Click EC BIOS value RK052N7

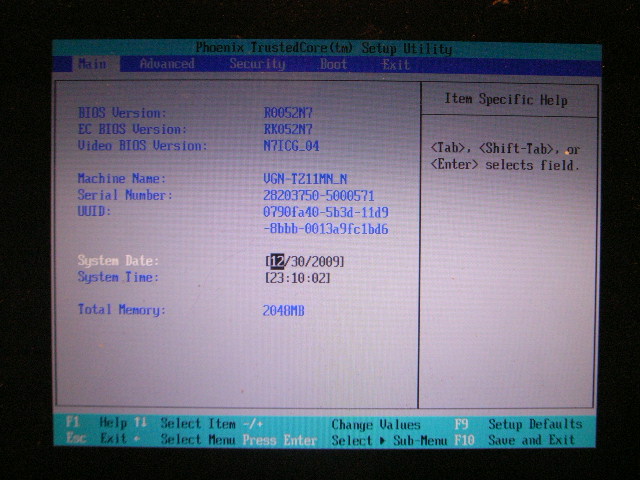point(288,129)
